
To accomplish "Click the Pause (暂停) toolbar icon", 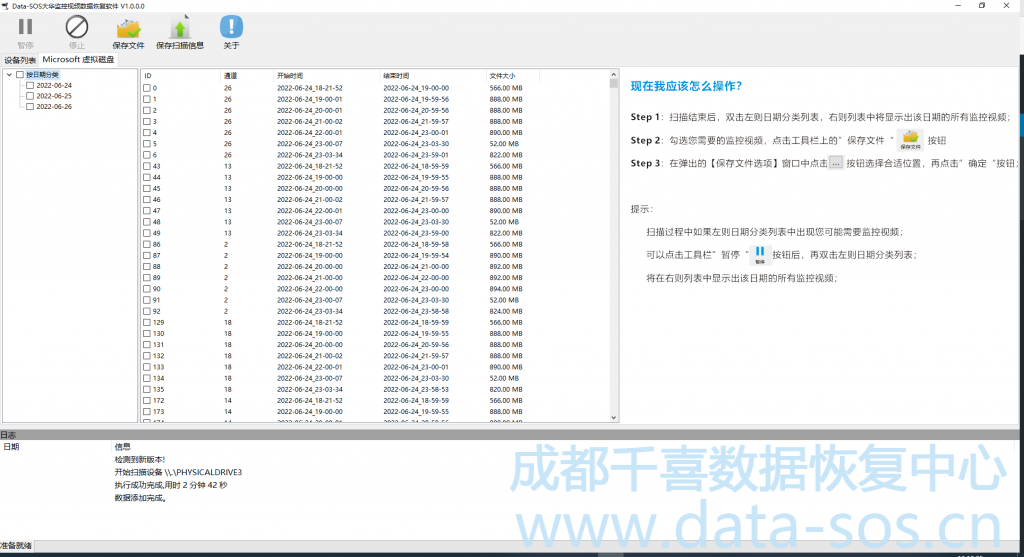I will (x=25, y=27).
